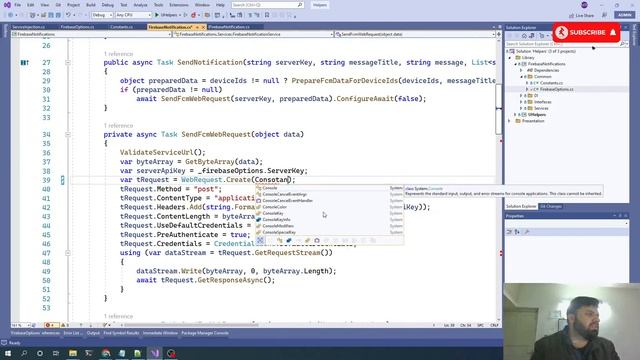640x360 pixels.
Task: Collapse SendFcmWebRequest method at line 34
Action: tap(68, 134)
